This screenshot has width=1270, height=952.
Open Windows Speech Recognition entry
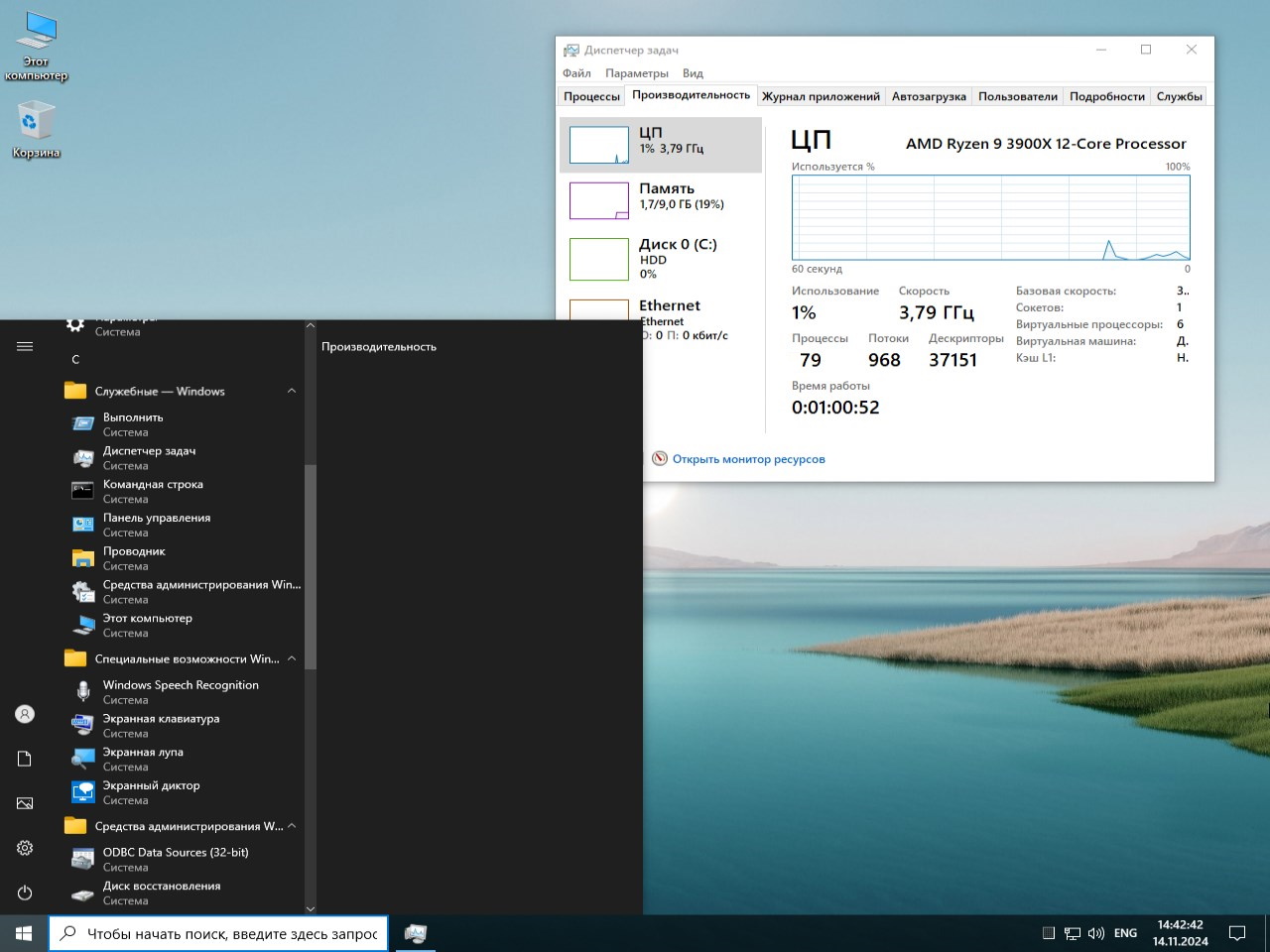click(x=180, y=691)
